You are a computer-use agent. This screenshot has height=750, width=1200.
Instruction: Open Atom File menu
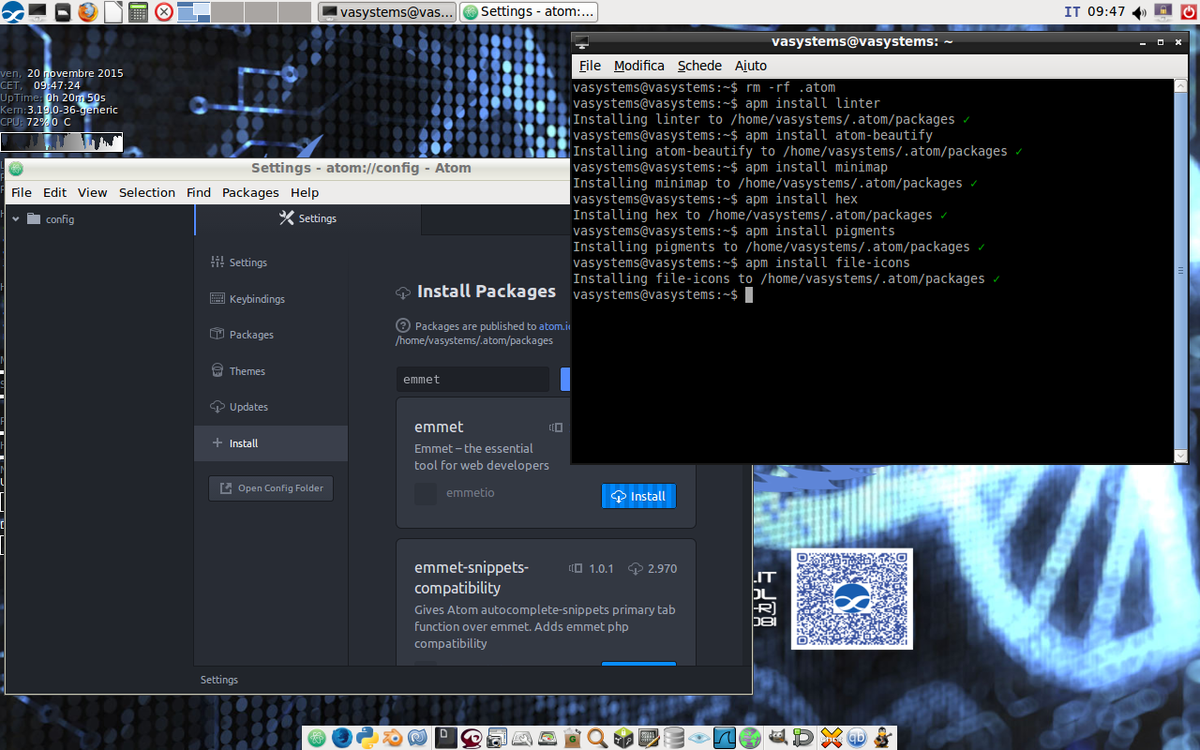(x=21, y=192)
